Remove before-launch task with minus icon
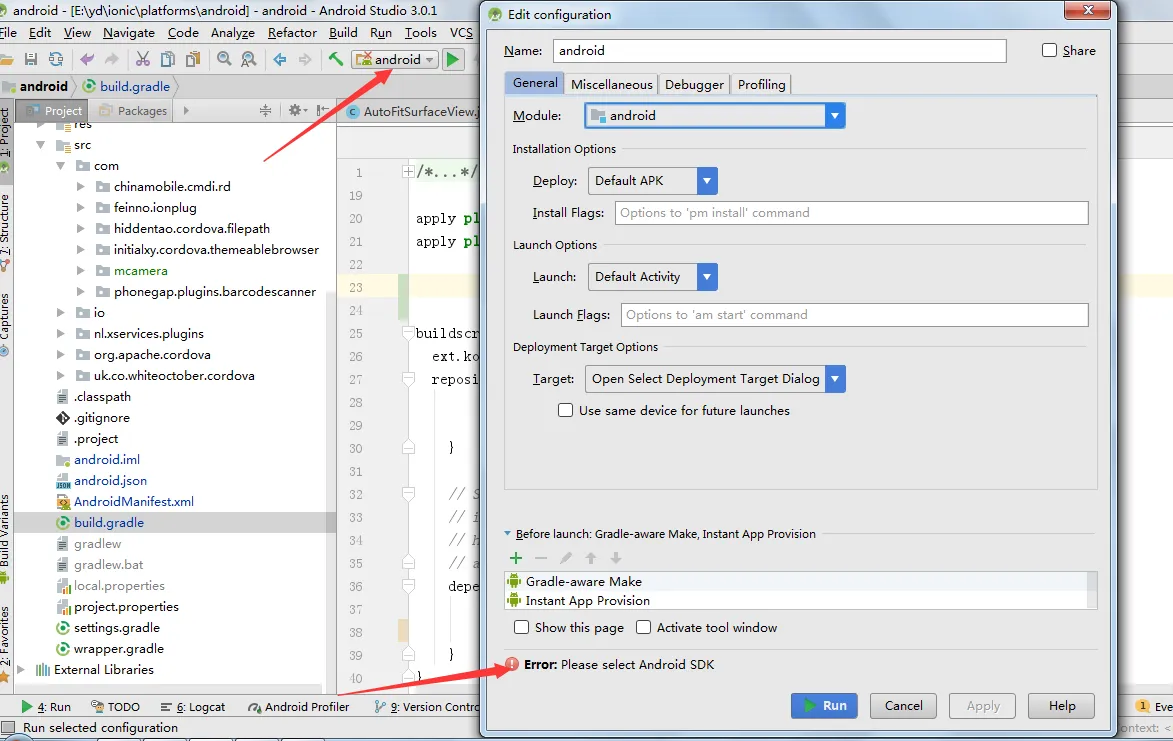 click(x=541, y=558)
